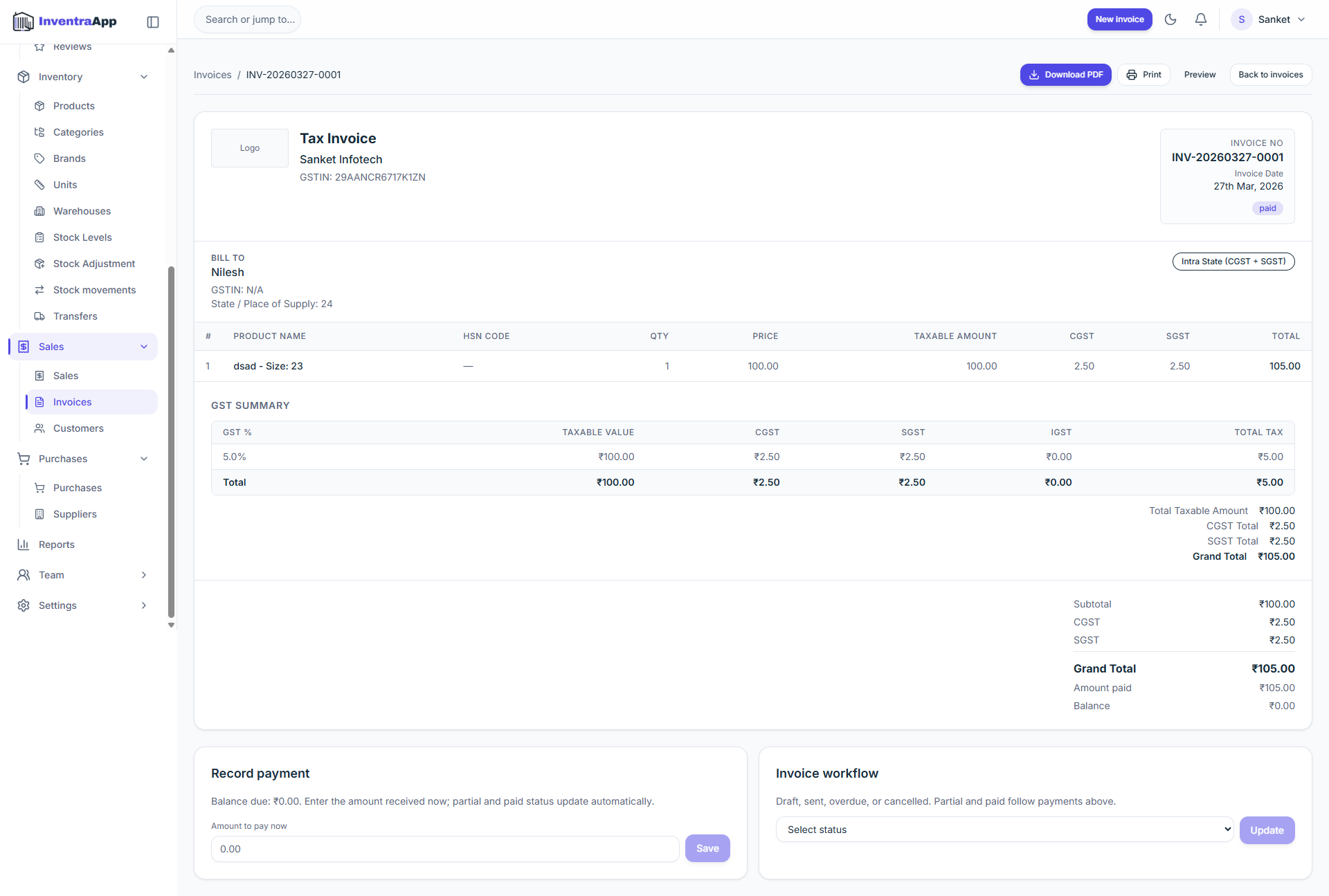Click the Sales section receipt icon
Viewport: 1329px width, 896px height.
[x=24, y=347]
